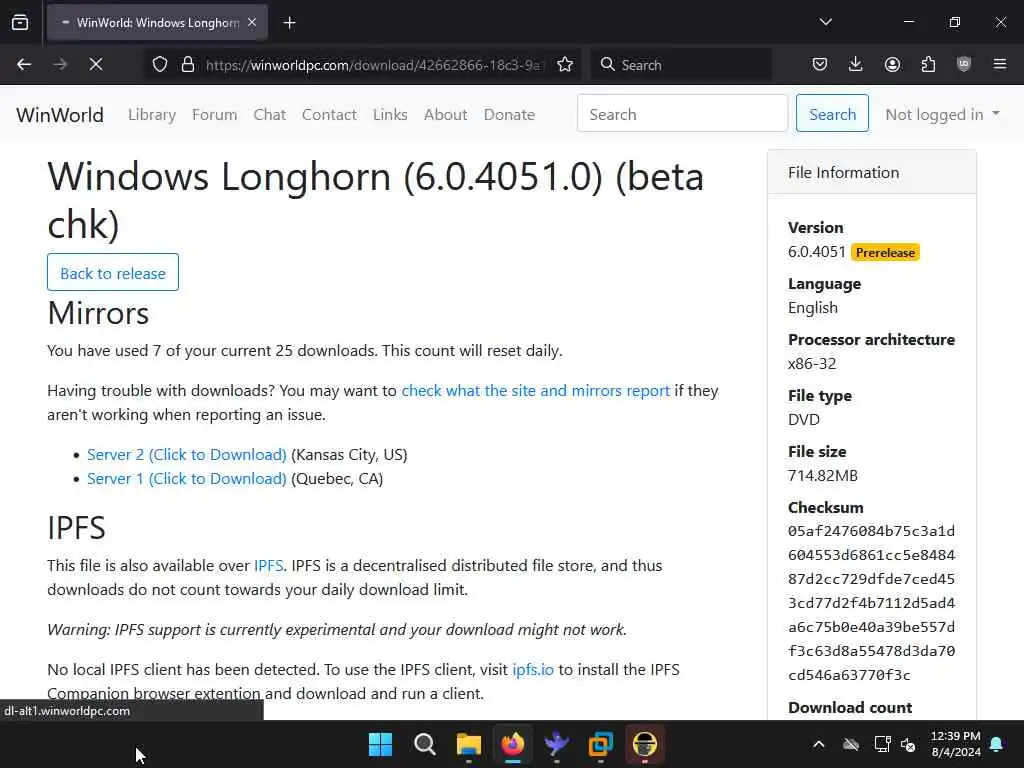The image size is (1024, 768).
Task: Save page to Pocket
Action: (820, 64)
